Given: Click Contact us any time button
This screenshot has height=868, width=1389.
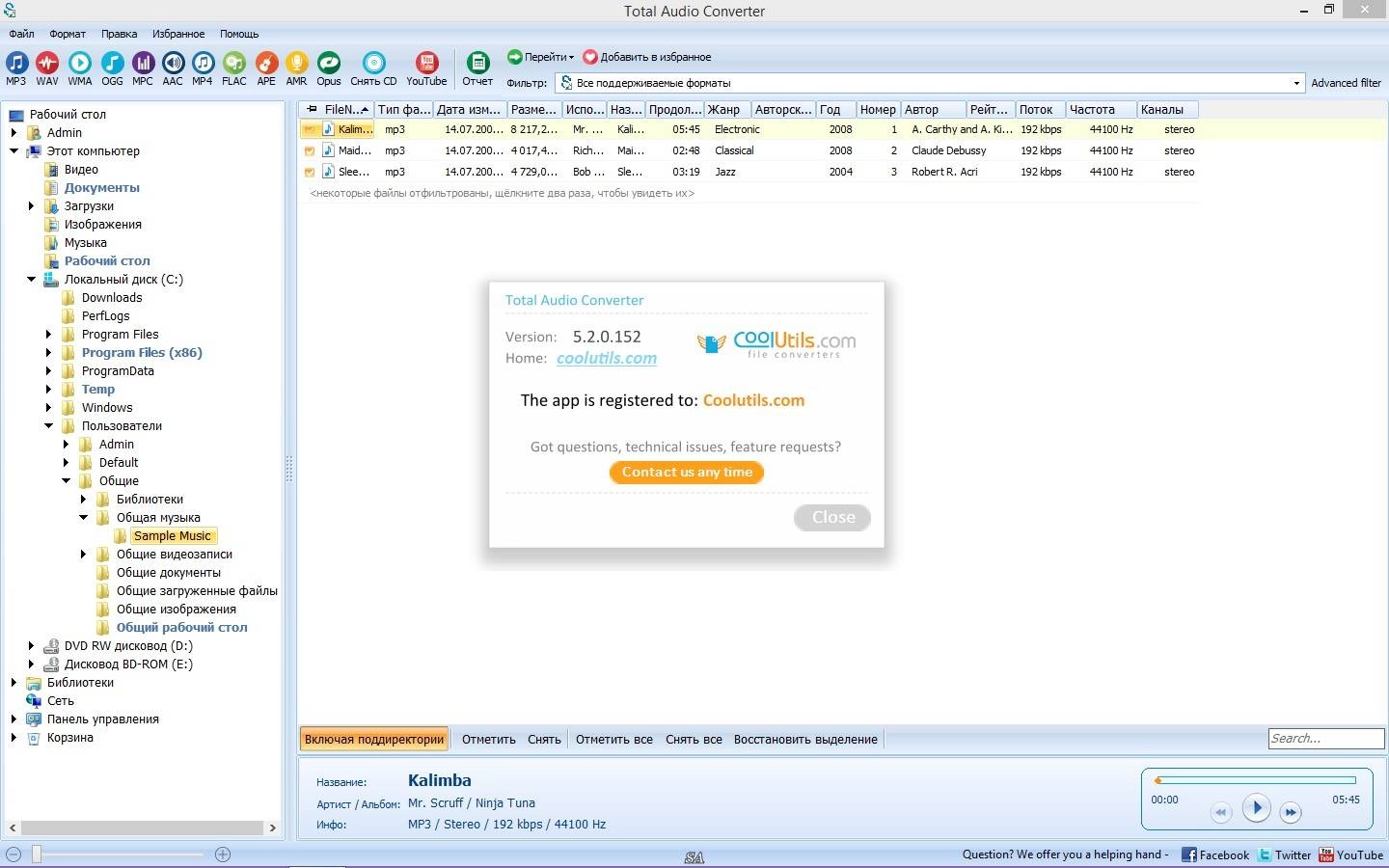Looking at the screenshot, I should (687, 473).
